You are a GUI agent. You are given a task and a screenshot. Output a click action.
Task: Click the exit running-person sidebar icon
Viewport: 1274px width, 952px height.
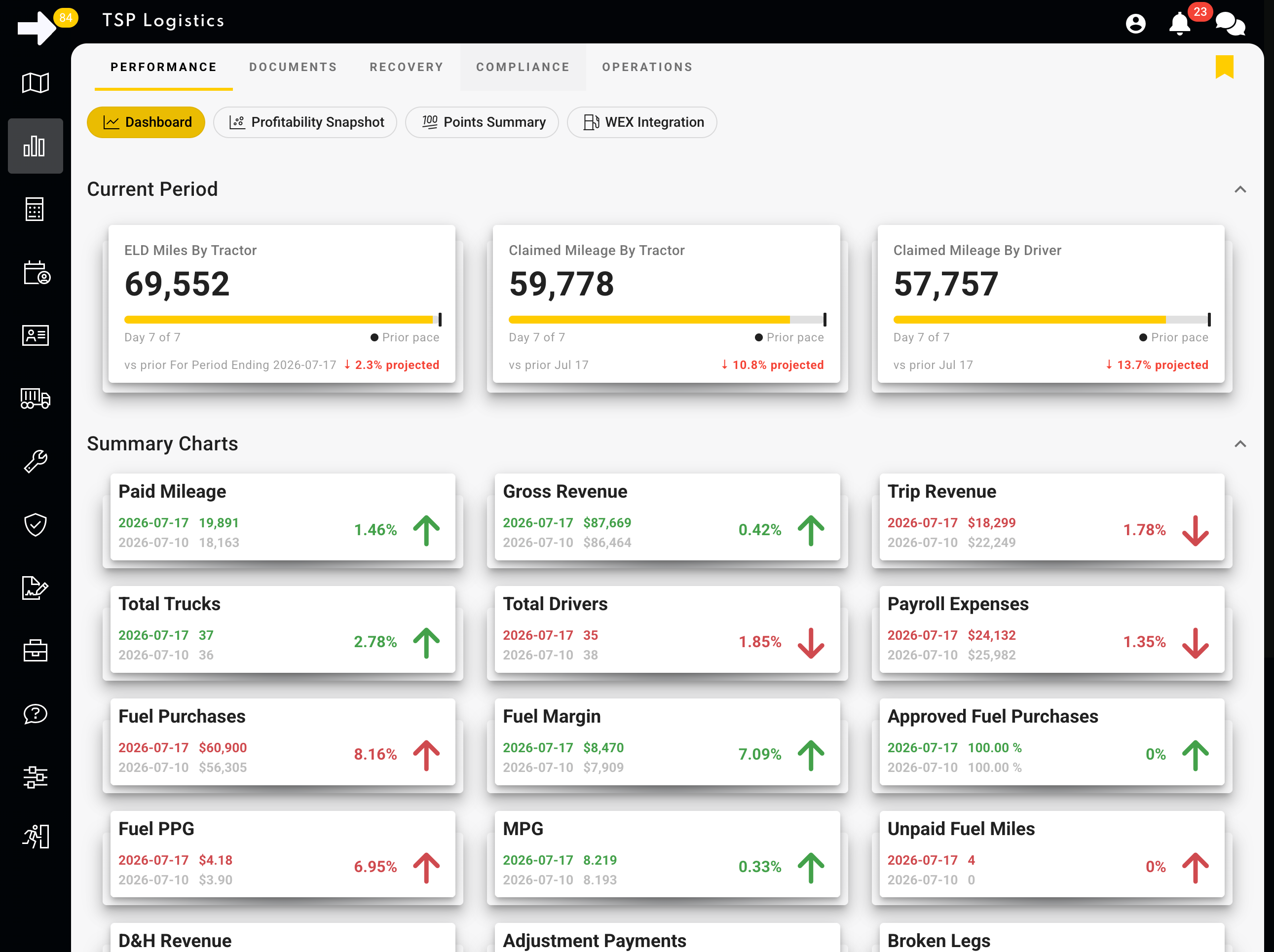pos(35,836)
